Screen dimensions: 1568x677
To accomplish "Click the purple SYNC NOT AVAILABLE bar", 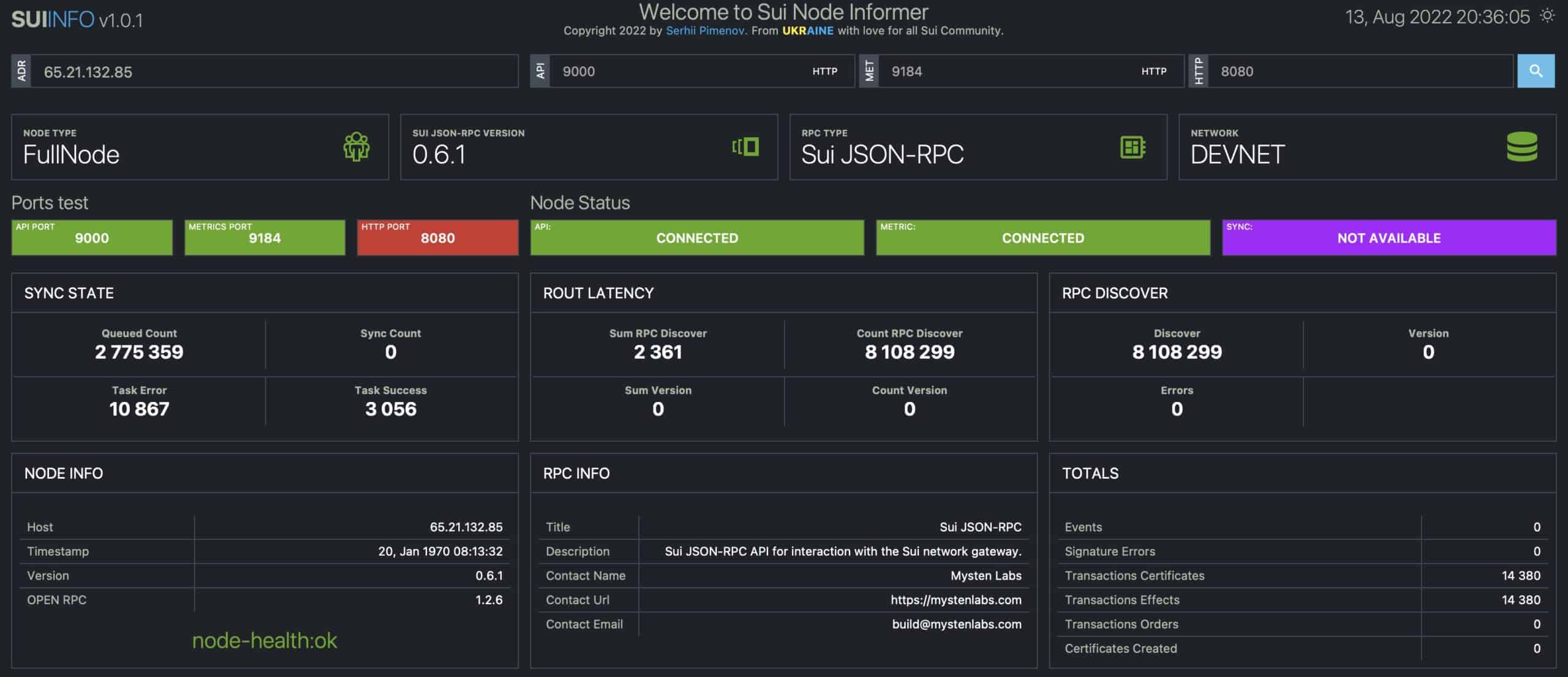I will 1389,238.
